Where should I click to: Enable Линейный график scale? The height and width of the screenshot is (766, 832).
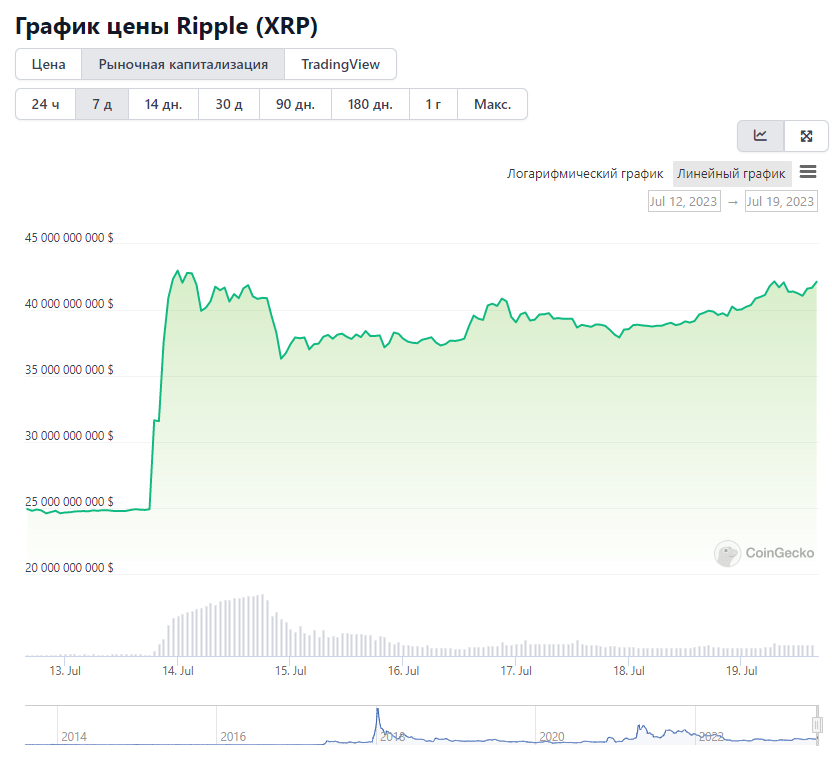pyautogui.click(x=731, y=173)
